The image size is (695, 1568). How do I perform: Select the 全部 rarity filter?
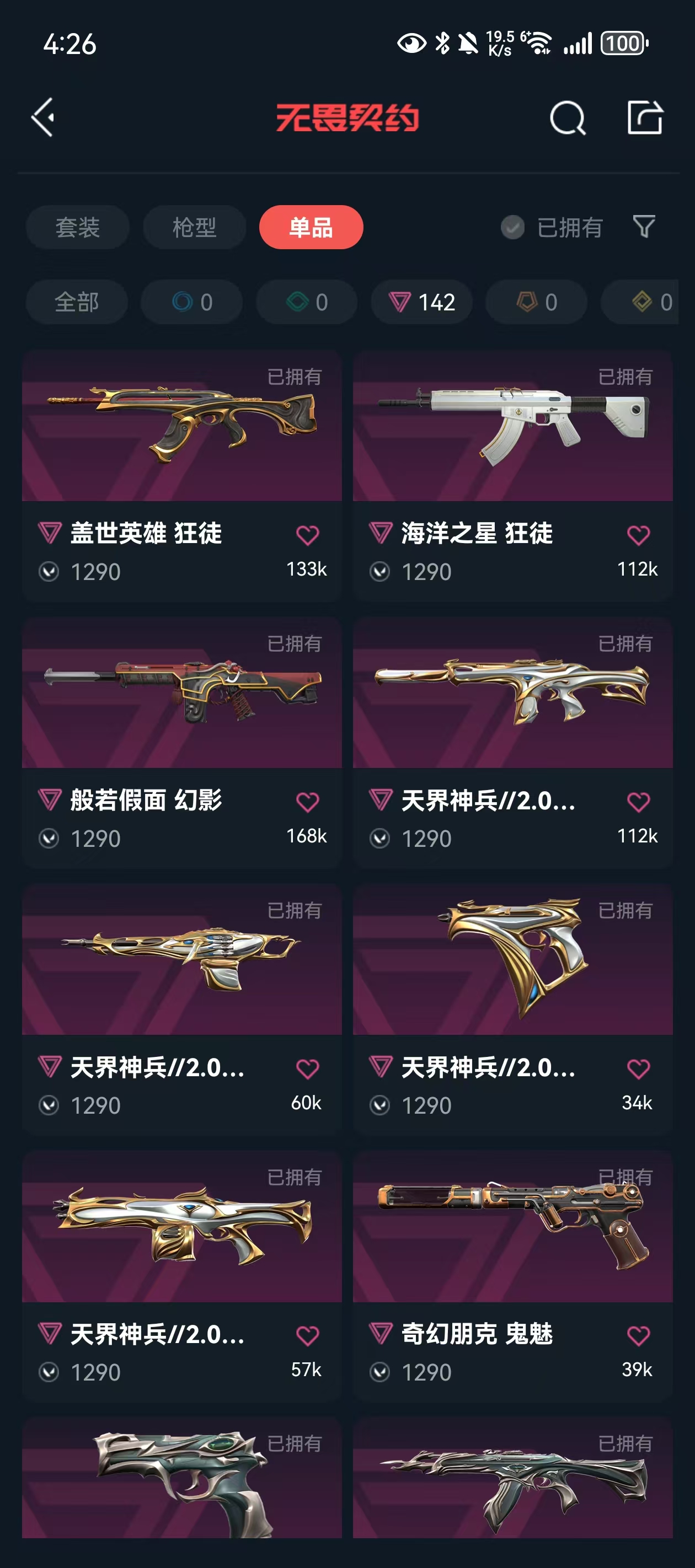[x=77, y=302]
